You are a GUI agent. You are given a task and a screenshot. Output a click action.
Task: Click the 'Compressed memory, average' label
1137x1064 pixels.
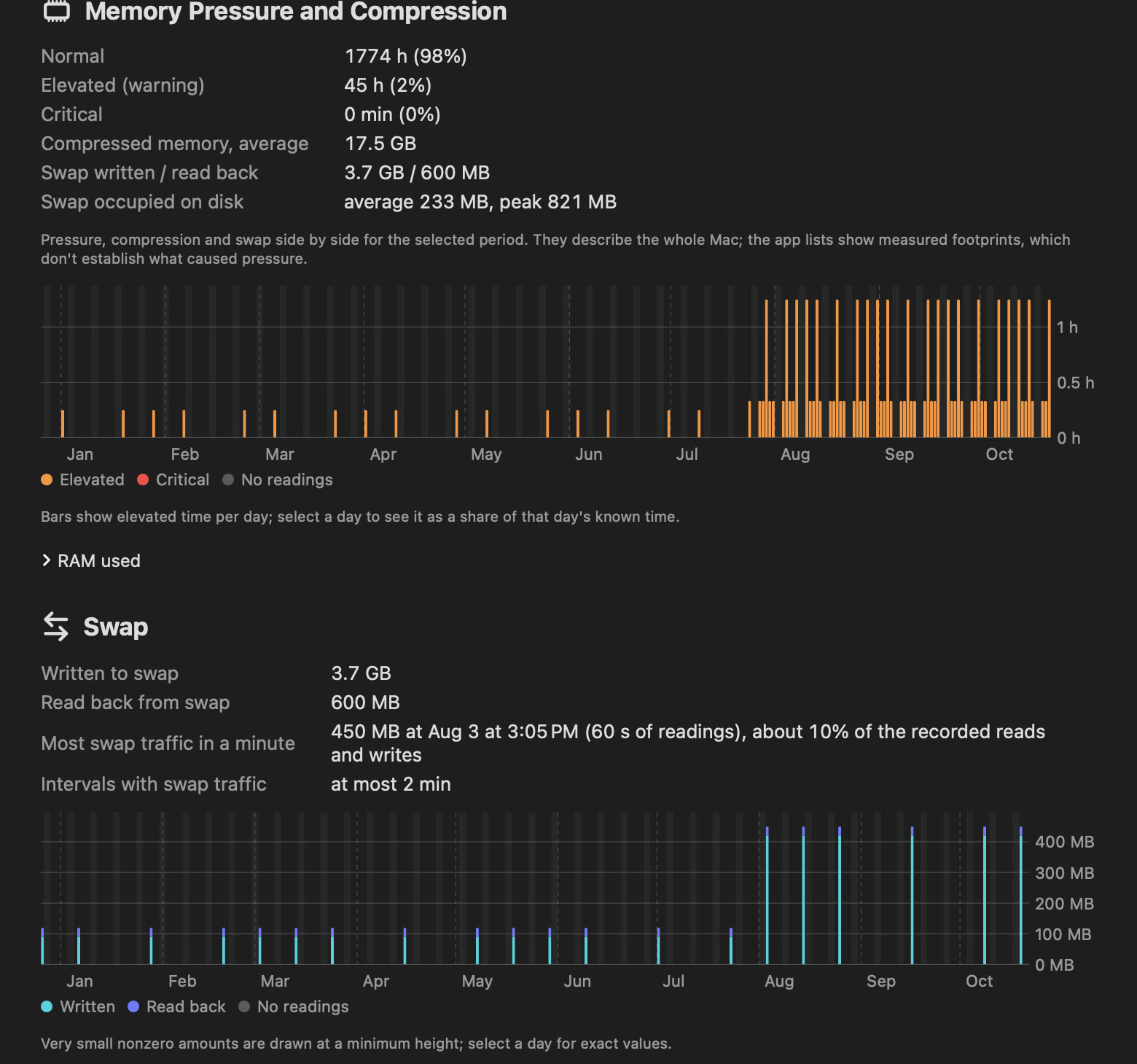(175, 144)
